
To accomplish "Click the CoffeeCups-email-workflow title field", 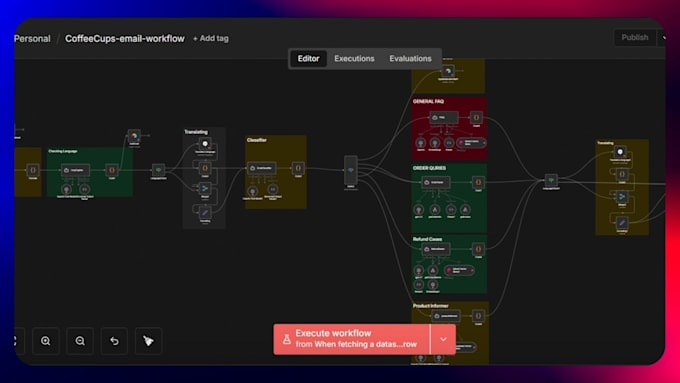I will point(125,39).
